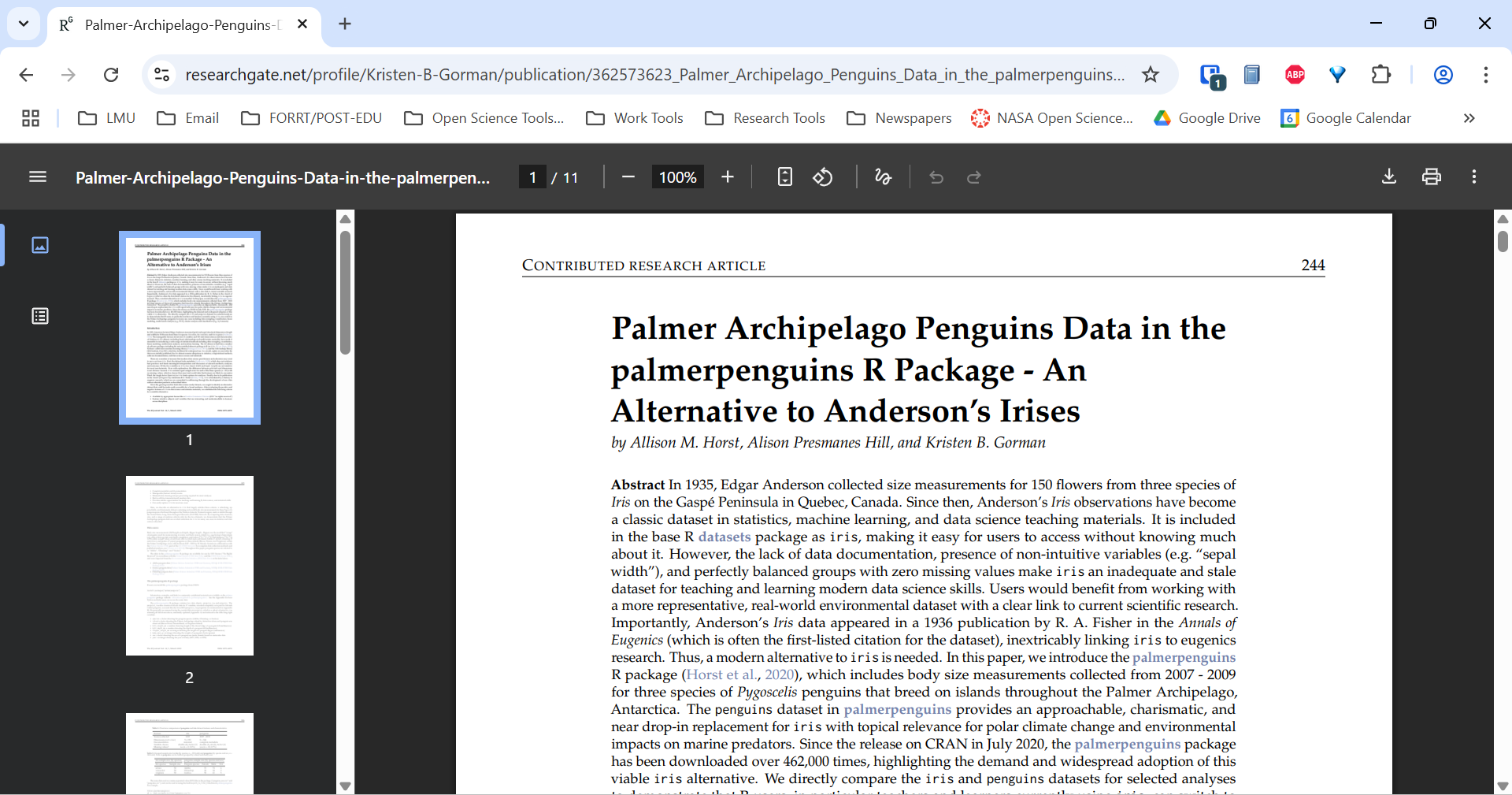This screenshot has height=795, width=1512.
Task: Open the apps grid shortcut
Action: tap(31, 118)
